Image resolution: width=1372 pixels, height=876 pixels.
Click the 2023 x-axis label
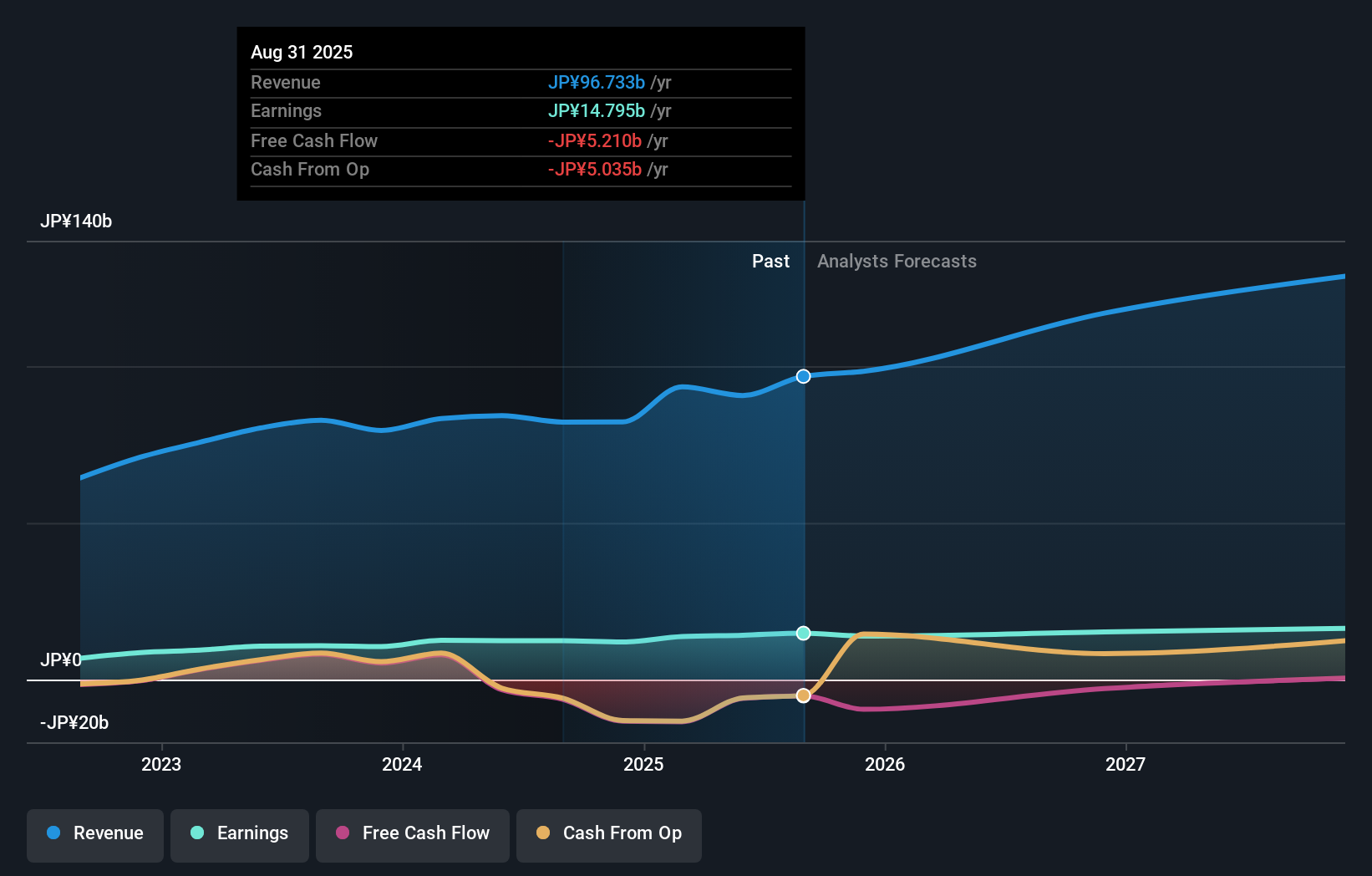[x=161, y=764]
